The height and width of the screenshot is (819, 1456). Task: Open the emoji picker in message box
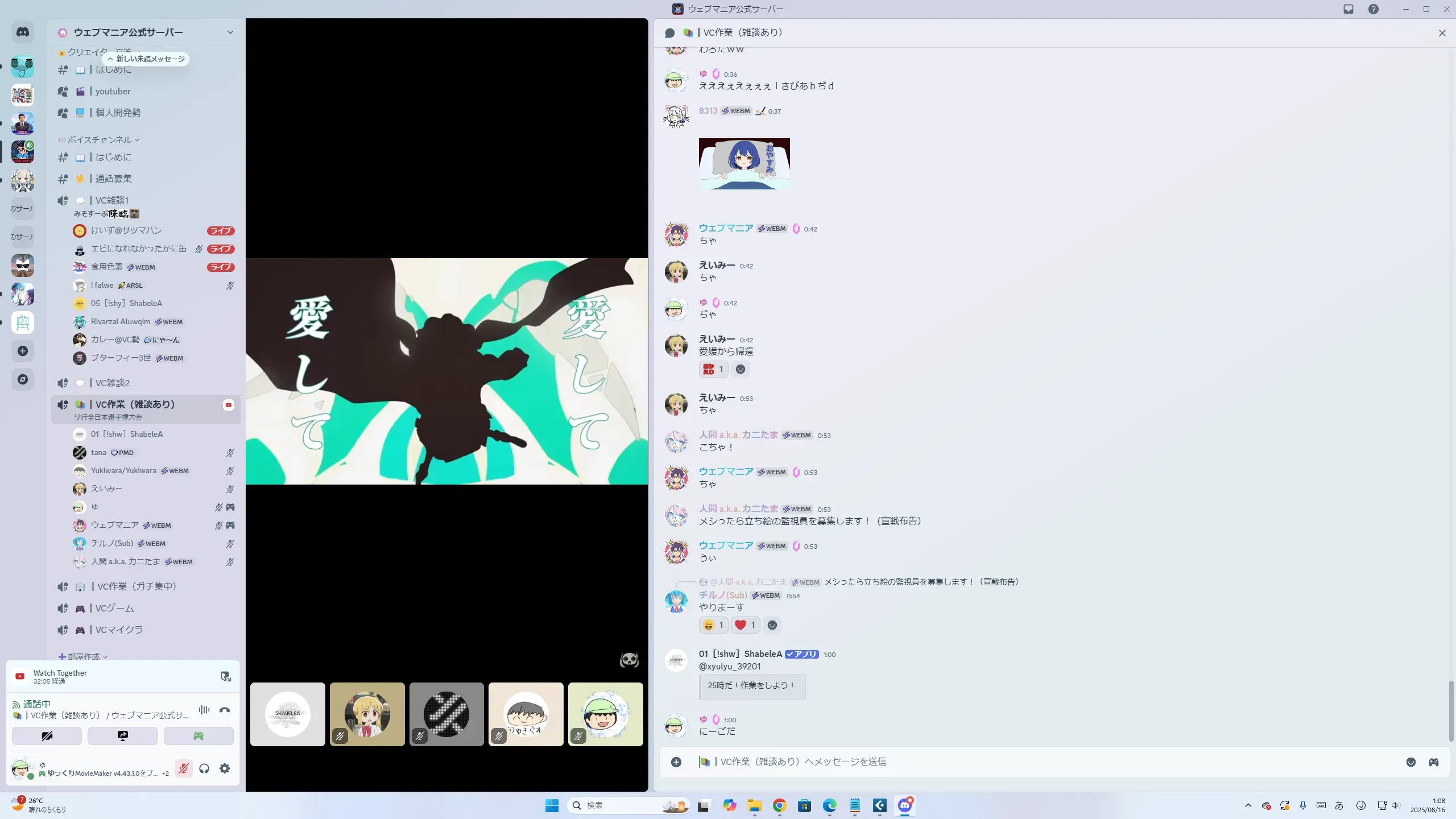coord(1410,762)
